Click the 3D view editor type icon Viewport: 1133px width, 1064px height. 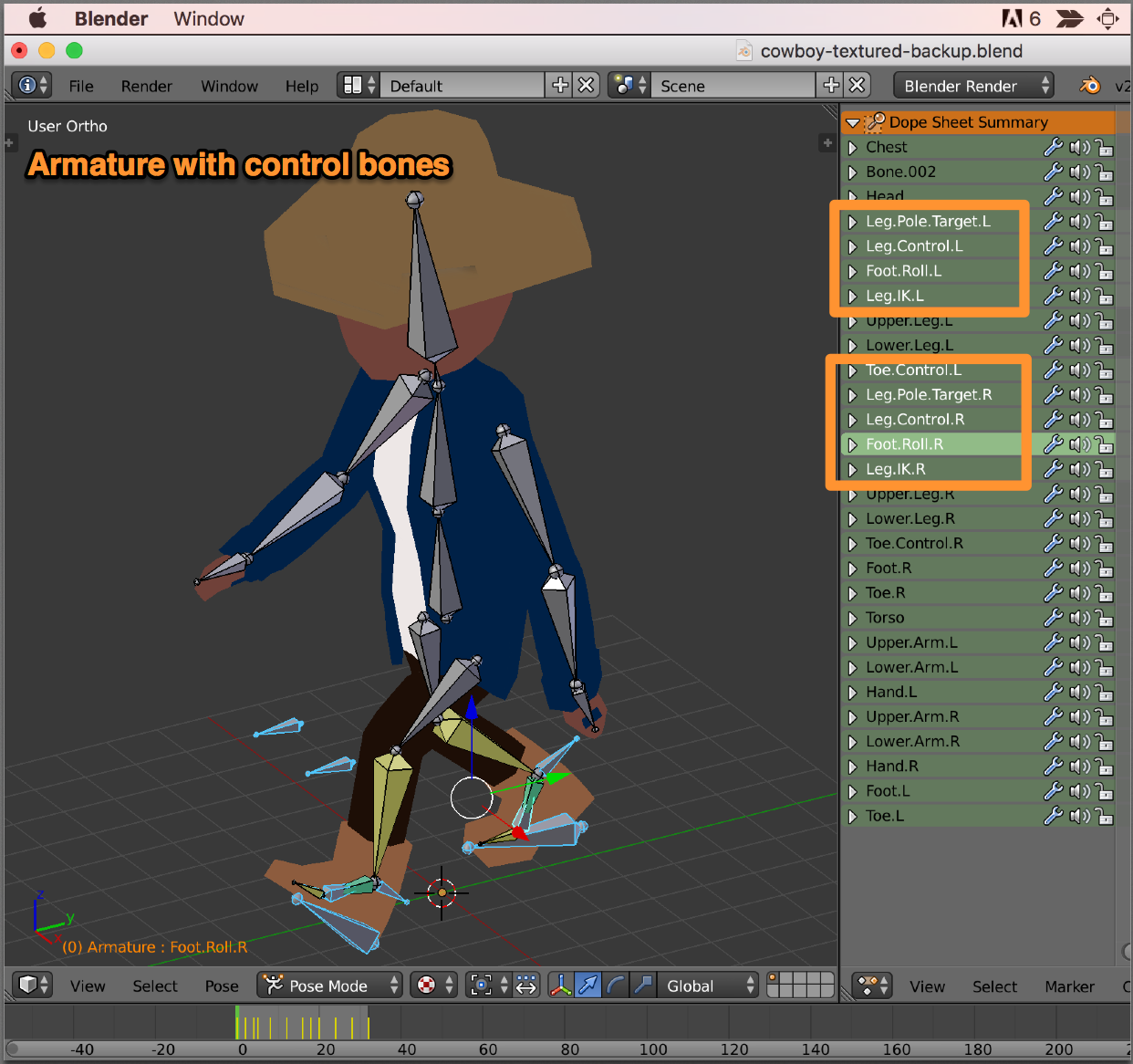click(x=34, y=985)
